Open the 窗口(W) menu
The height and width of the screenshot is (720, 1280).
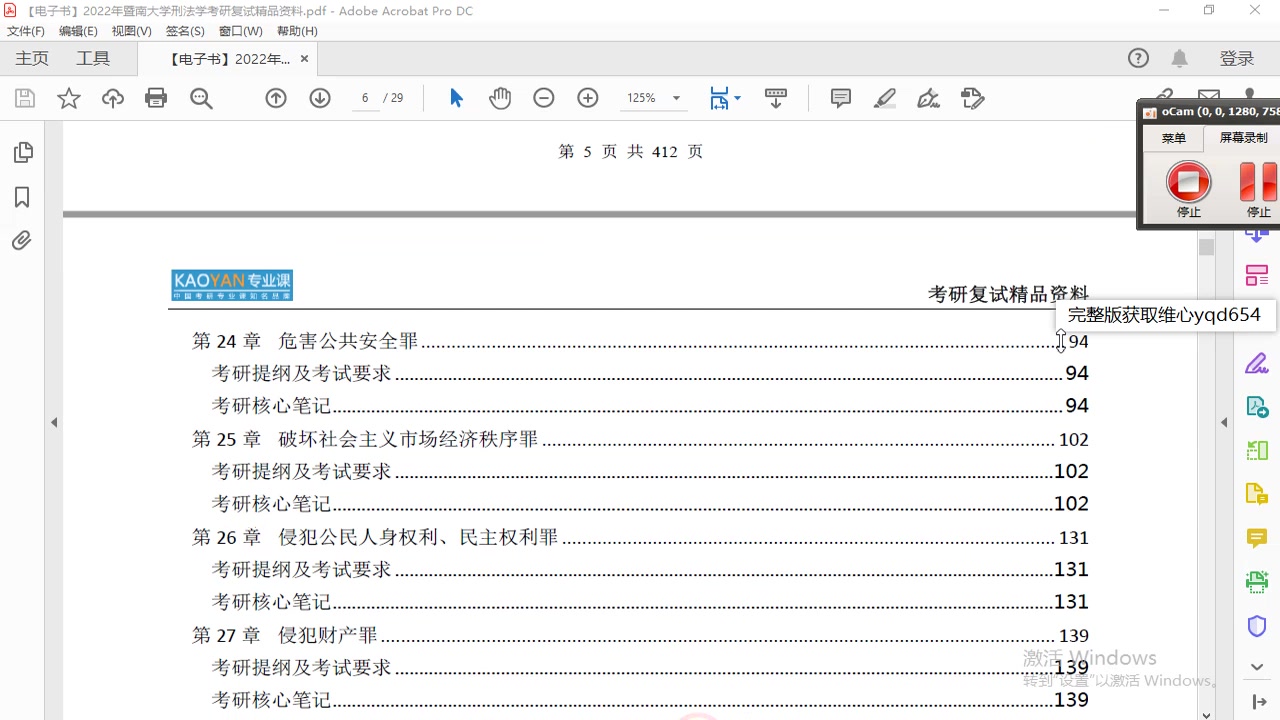point(240,31)
